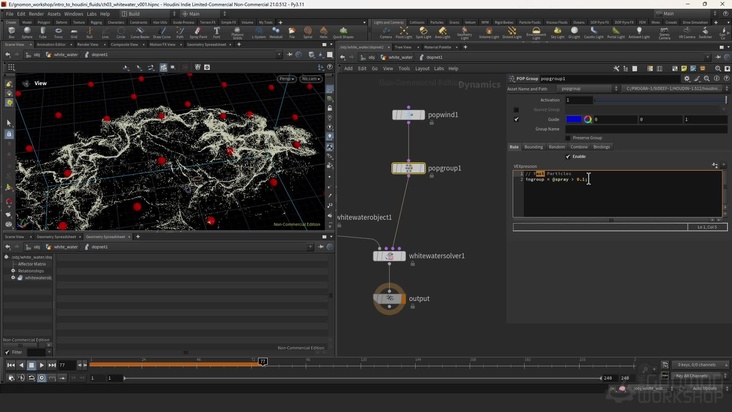
Task: Enable the Preserve Group checkbox
Action: (568, 137)
